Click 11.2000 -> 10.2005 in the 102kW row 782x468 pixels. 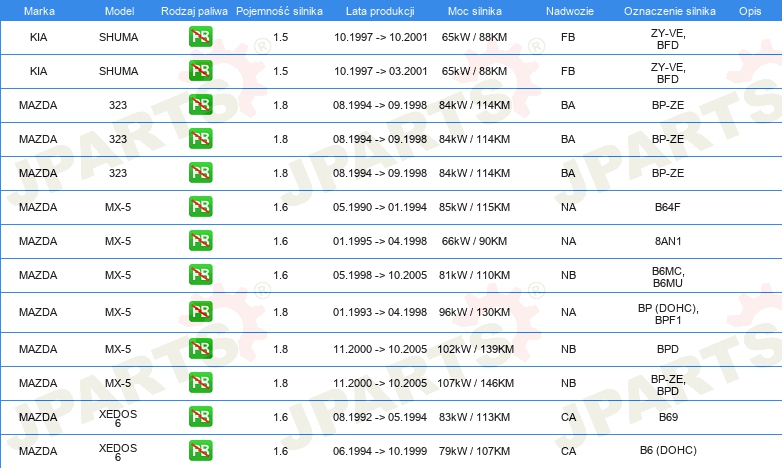[x=380, y=349]
